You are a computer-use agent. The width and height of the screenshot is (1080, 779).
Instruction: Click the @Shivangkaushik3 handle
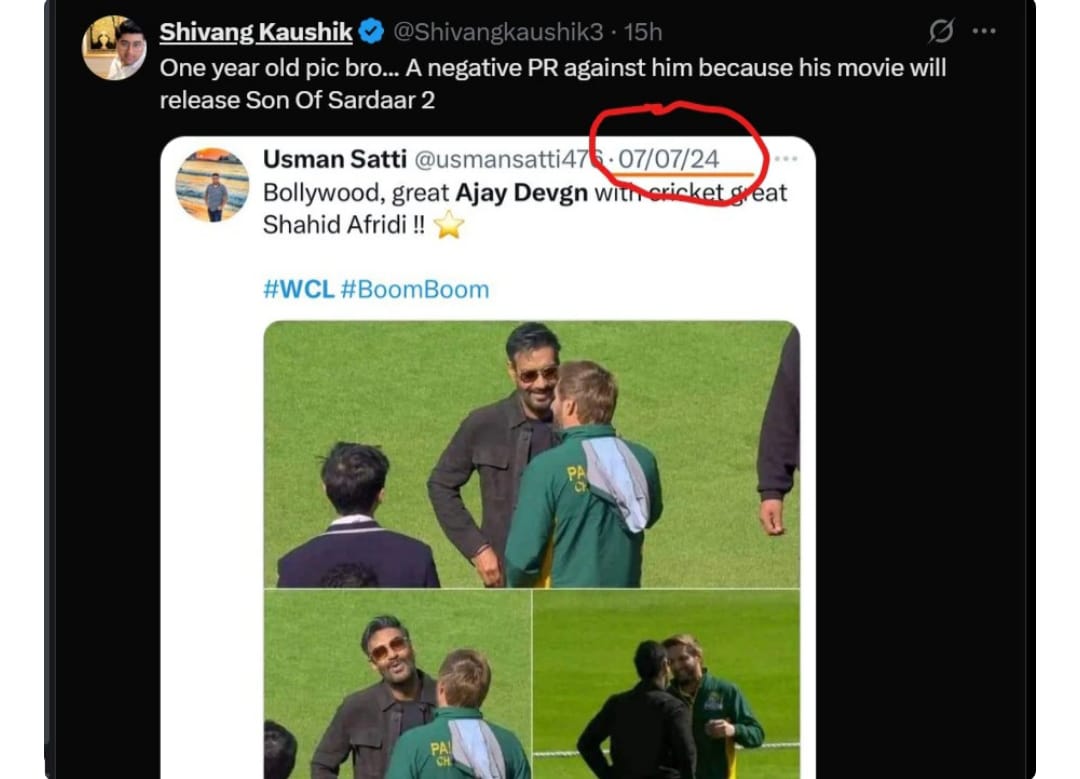tap(498, 32)
